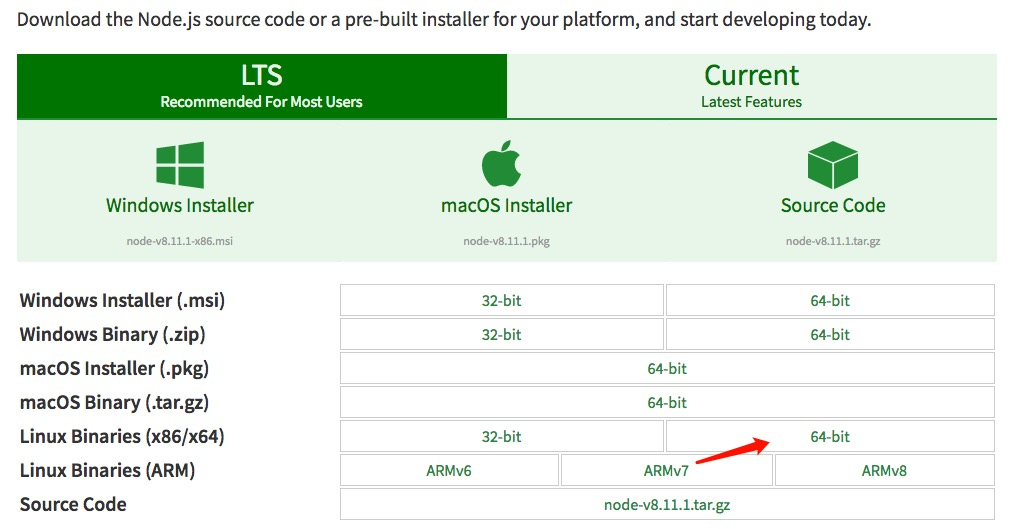Click the Apple logo icon
This screenshot has width=1015, height=529.
pyautogui.click(x=502, y=163)
